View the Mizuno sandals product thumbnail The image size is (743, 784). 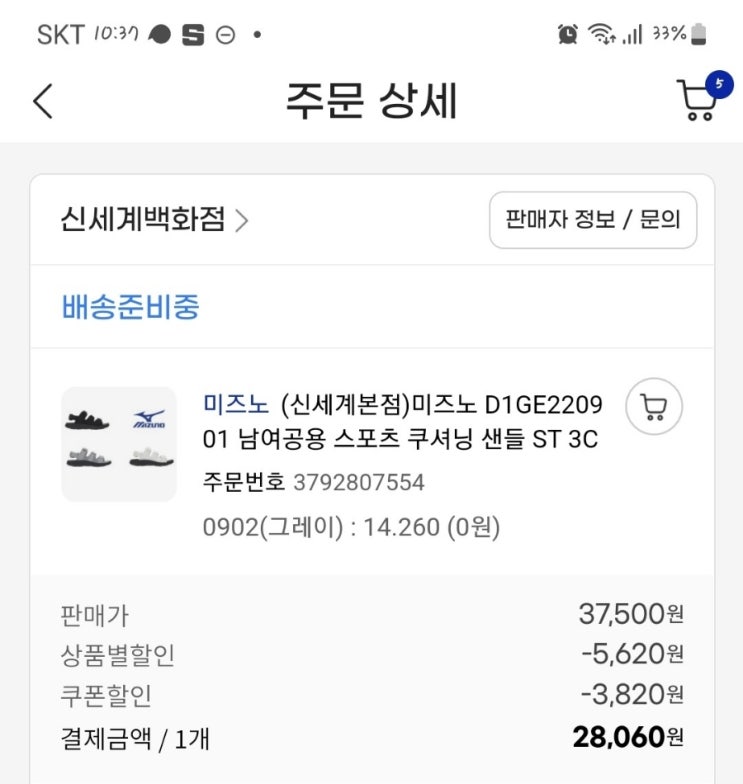tap(119, 443)
